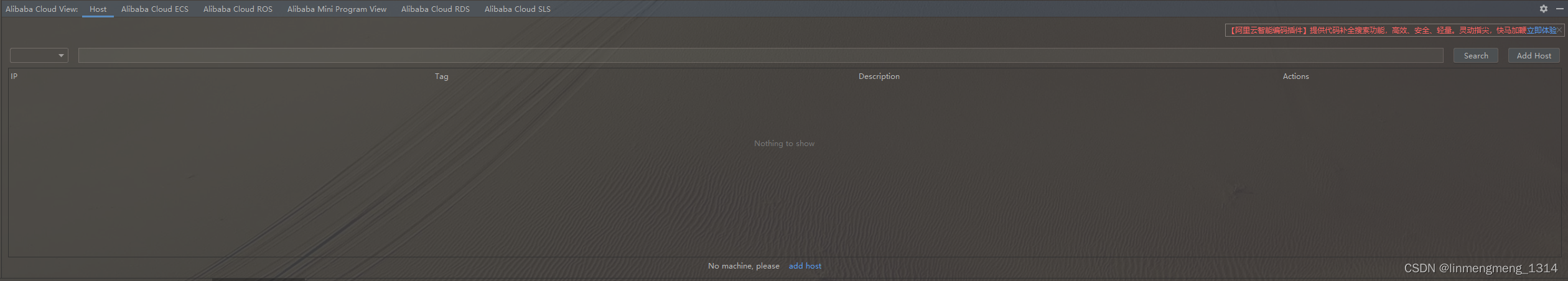Switch to the Host tab
Viewport: 1568px width, 281px height.
(98, 9)
